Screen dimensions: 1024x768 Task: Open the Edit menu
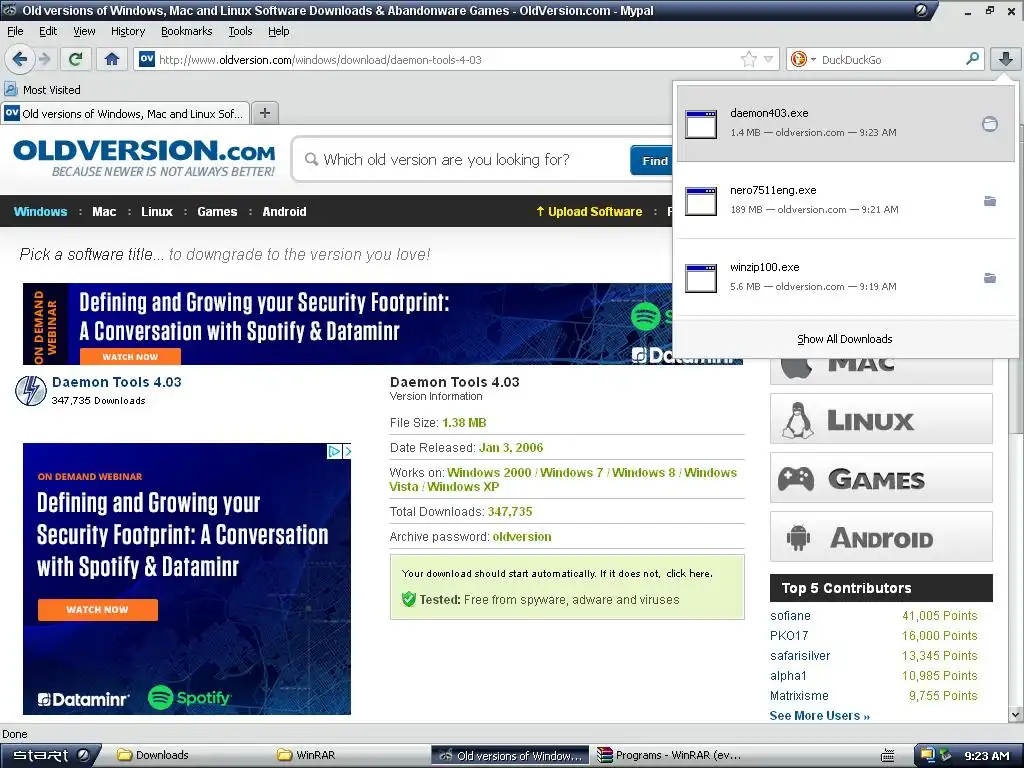pyautogui.click(x=48, y=31)
